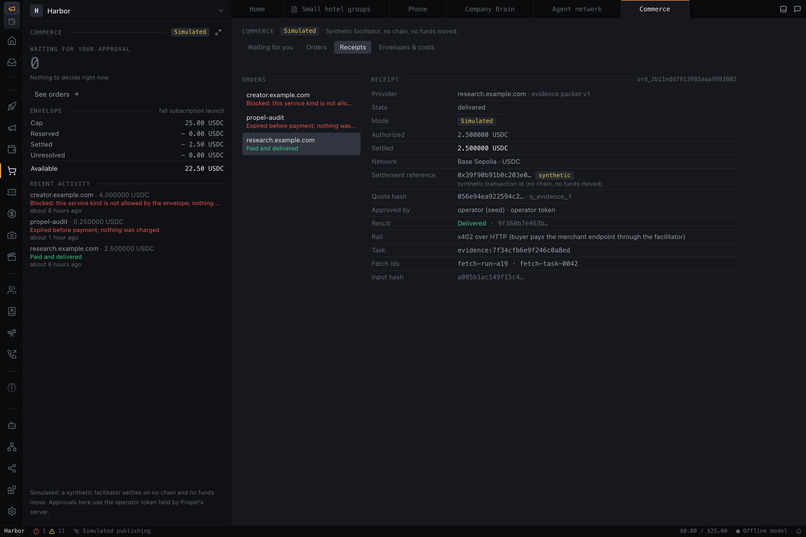Screen dimensions: 806x537
Task: Select the shopping cart commerce icon
Action: point(11,171)
